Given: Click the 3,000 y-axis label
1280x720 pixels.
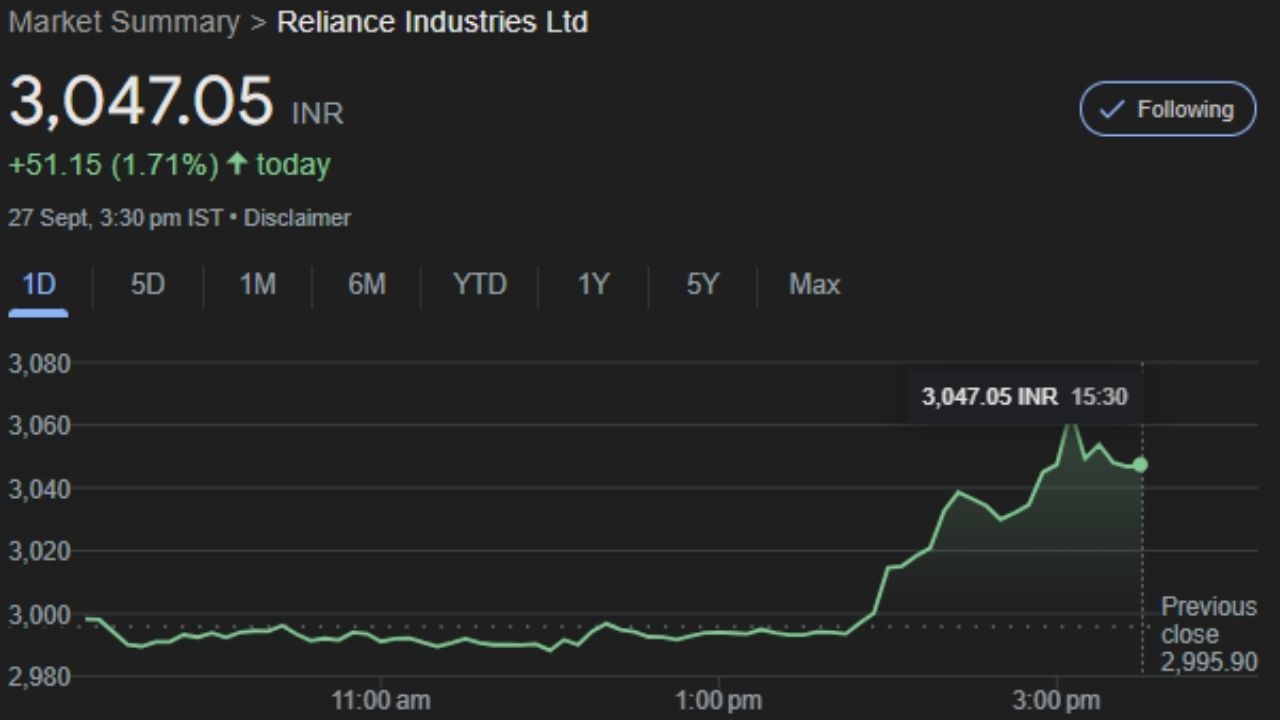Looking at the screenshot, I should [40, 614].
